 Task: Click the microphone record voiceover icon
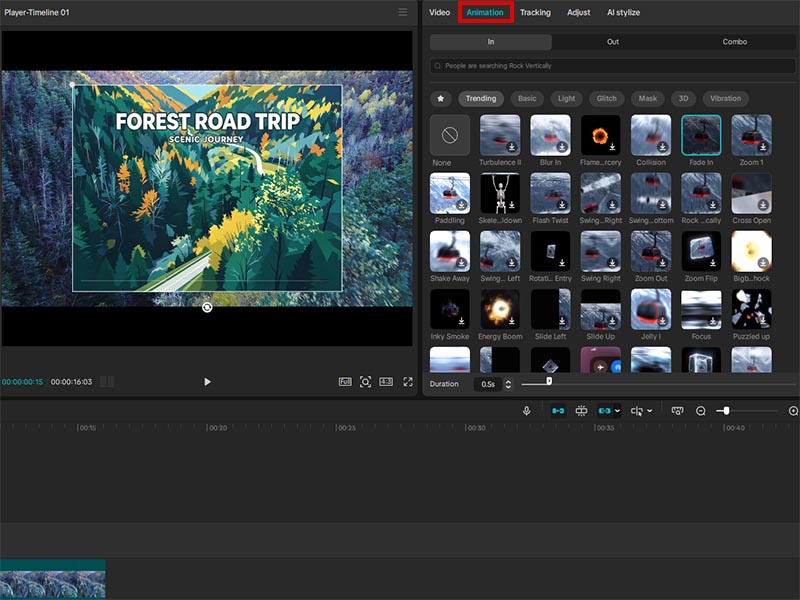(x=527, y=411)
